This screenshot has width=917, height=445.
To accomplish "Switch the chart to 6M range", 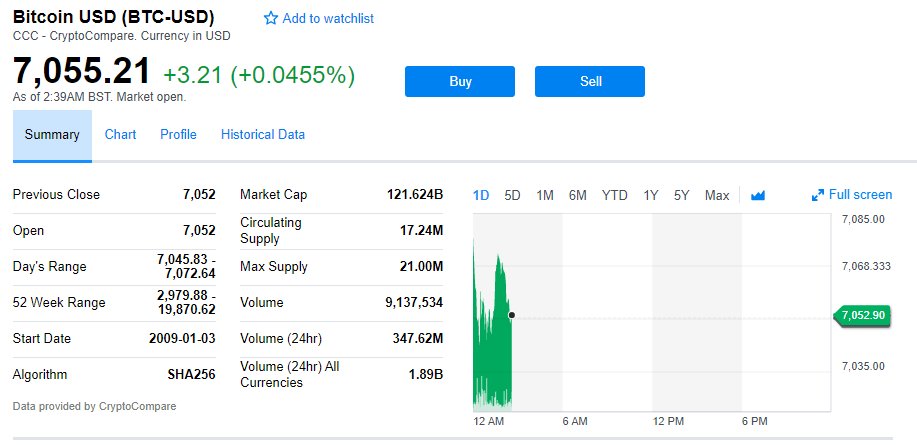I will tap(578, 195).
